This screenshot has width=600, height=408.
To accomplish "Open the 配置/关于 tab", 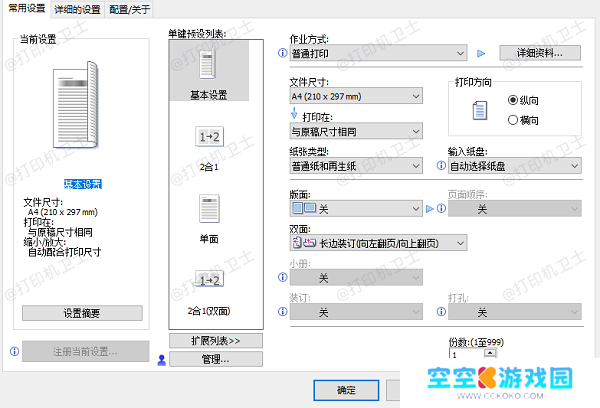I will pyautogui.click(x=129, y=9).
